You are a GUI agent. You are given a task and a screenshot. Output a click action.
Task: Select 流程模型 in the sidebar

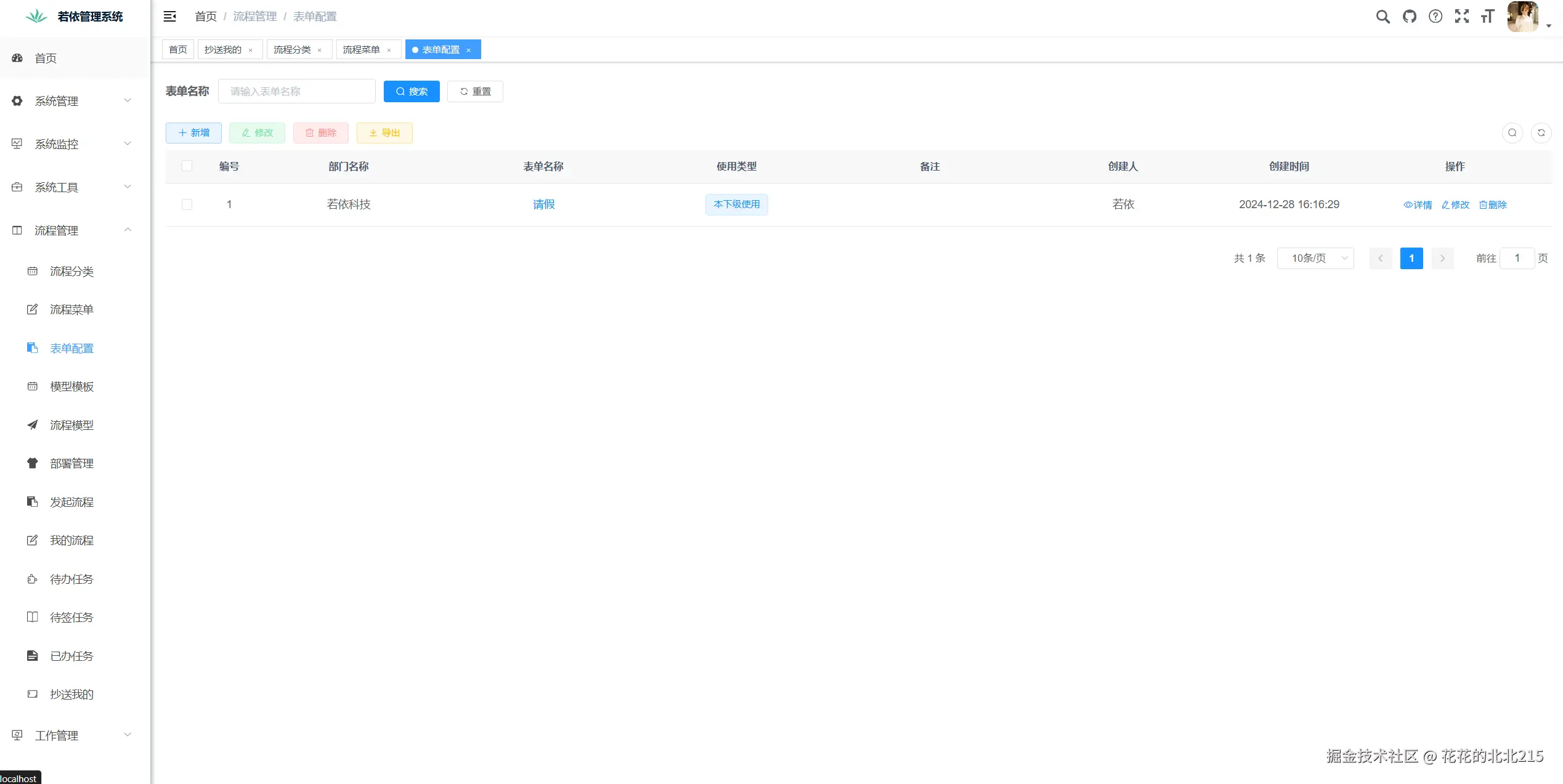pyautogui.click(x=71, y=425)
